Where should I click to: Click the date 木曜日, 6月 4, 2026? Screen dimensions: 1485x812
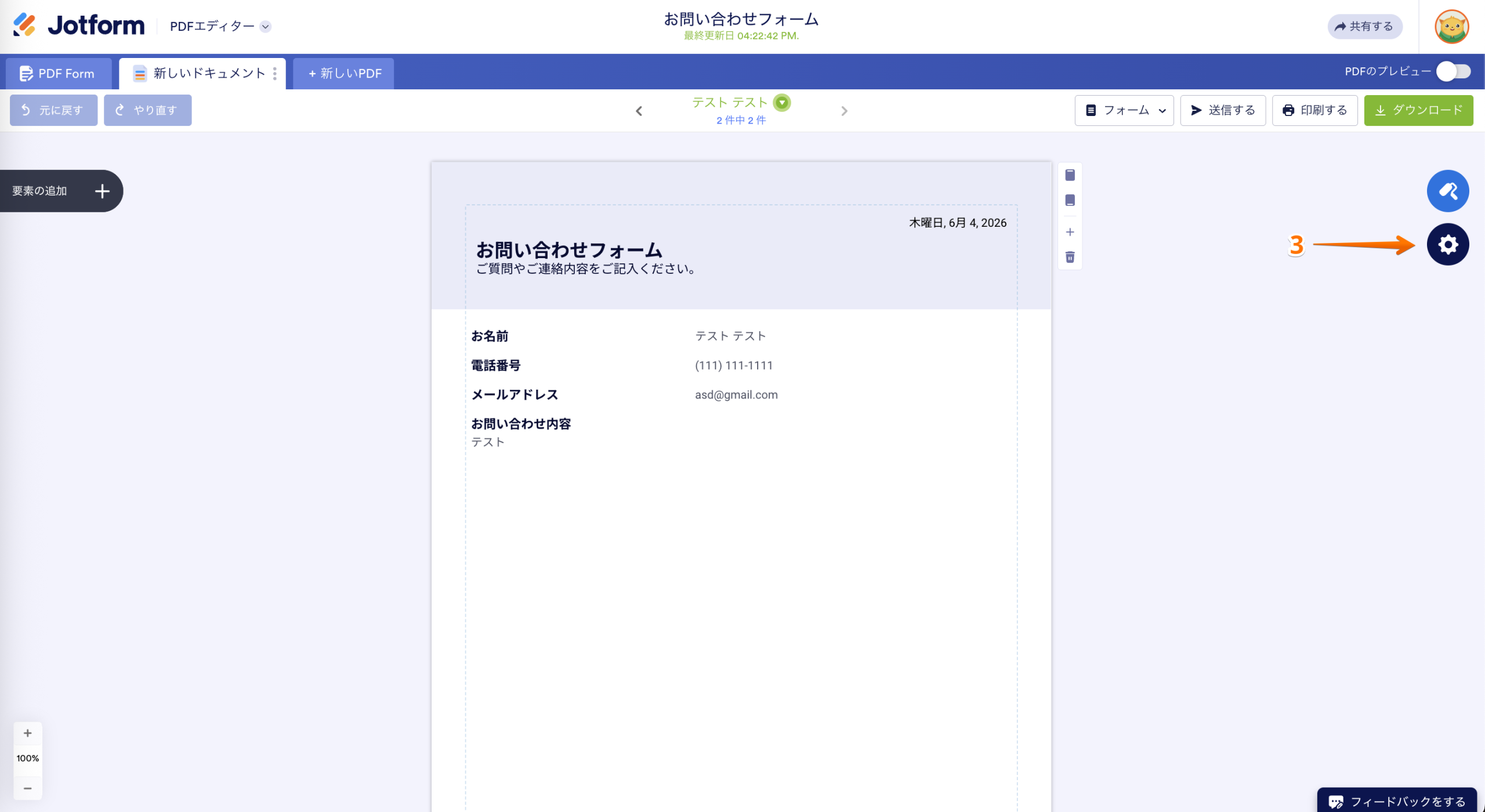(958, 223)
